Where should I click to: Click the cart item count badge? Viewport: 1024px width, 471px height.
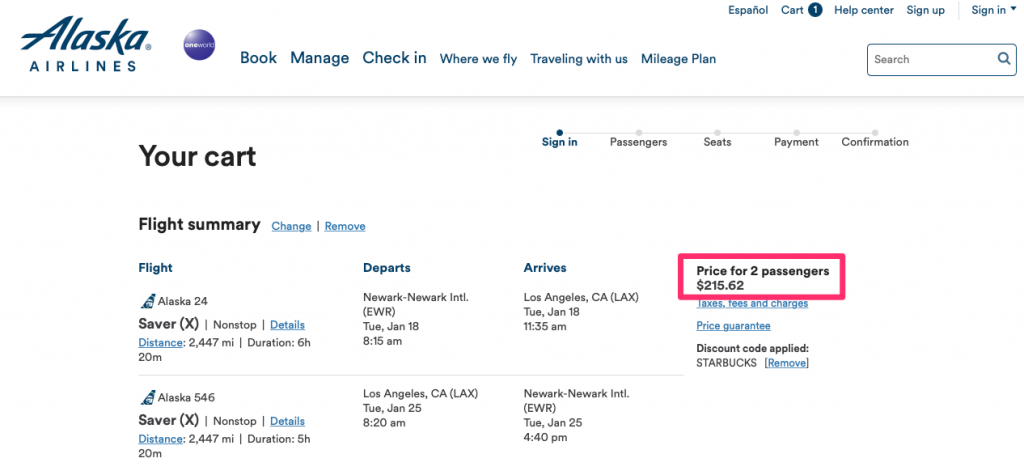pos(815,10)
